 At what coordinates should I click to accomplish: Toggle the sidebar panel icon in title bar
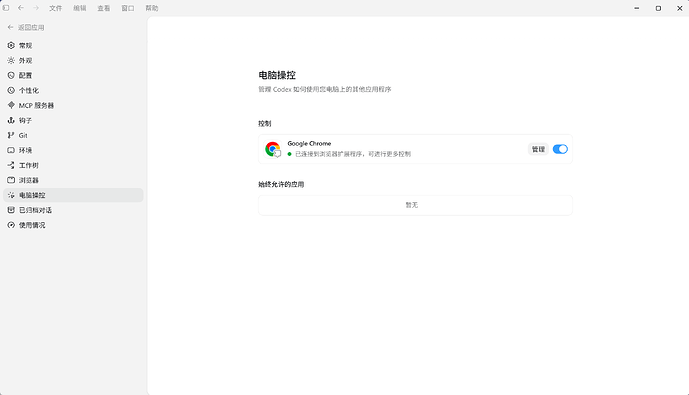[x=6, y=8]
